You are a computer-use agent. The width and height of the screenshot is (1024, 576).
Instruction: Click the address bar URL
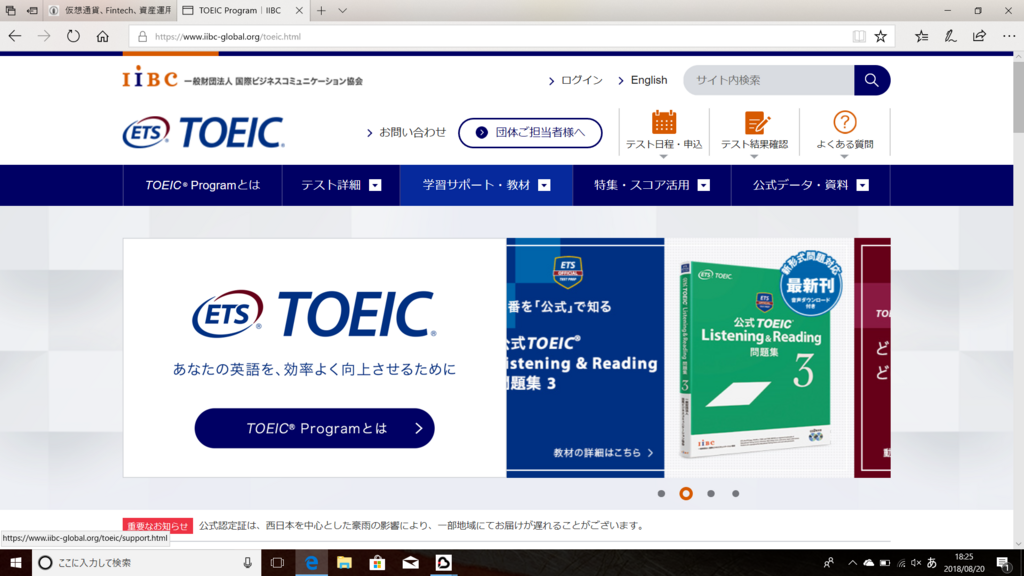point(228,37)
